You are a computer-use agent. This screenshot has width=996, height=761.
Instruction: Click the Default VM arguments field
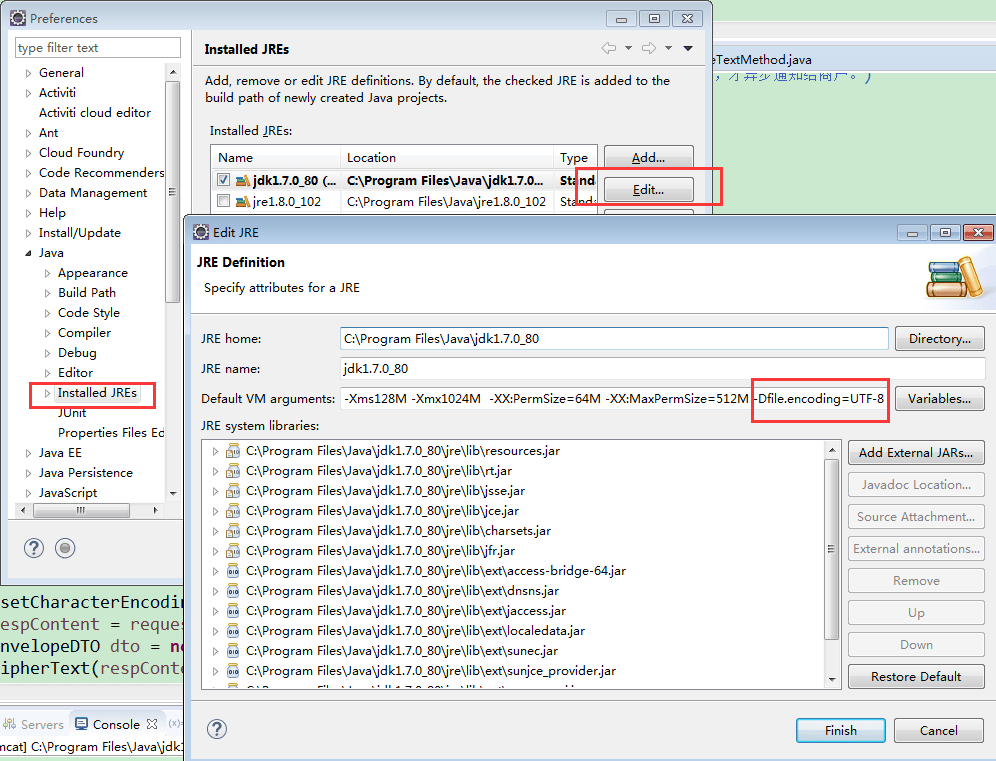coord(614,399)
